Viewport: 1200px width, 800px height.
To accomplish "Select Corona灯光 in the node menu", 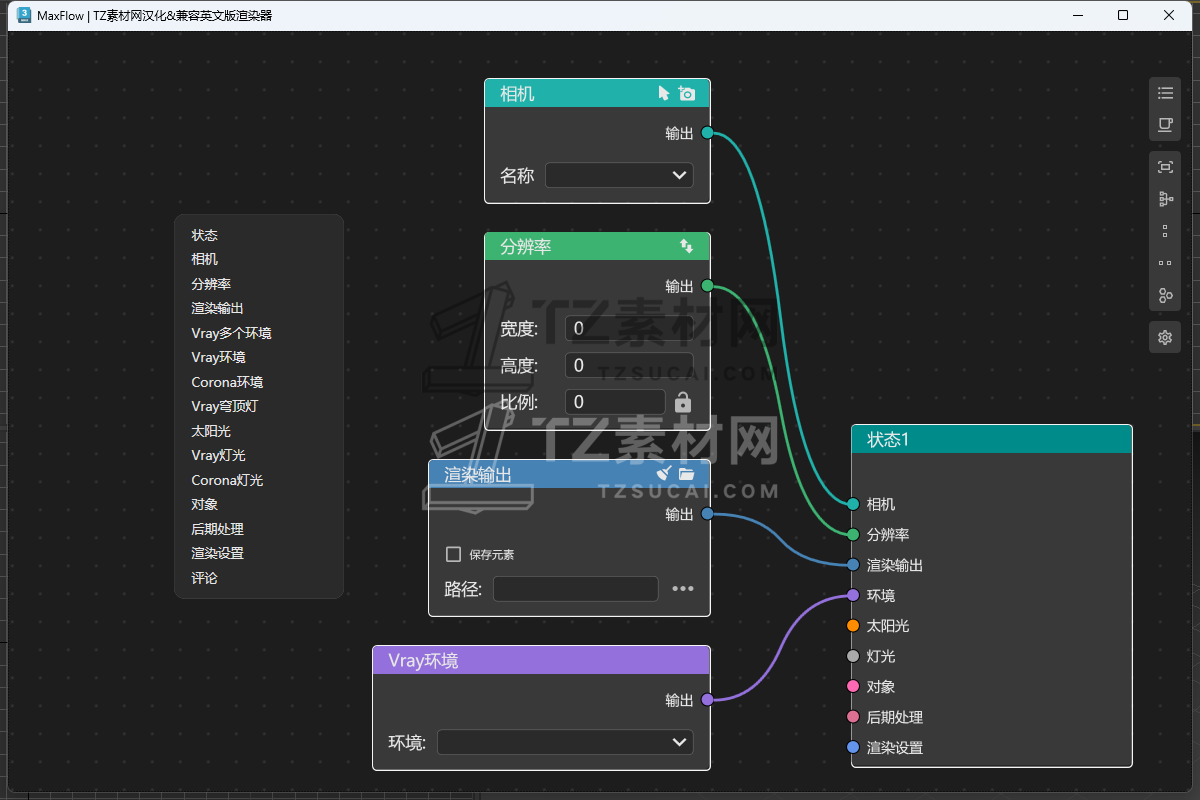I will (x=227, y=480).
